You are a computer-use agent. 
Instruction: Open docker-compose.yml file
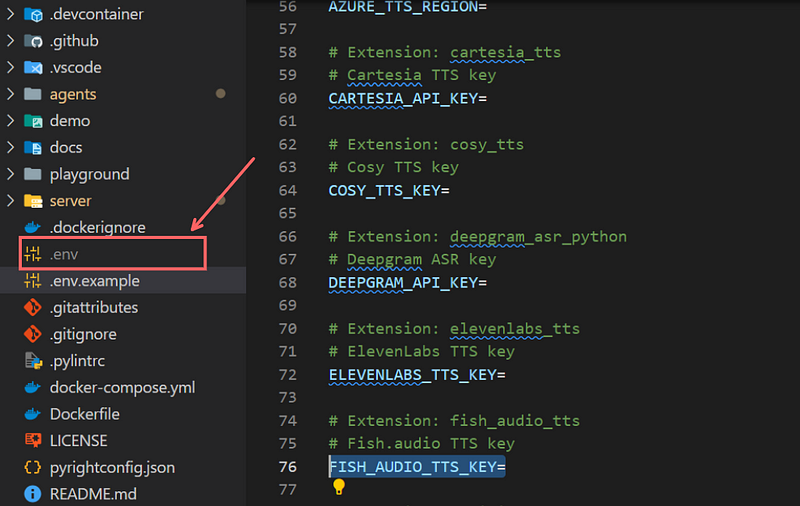122,388
